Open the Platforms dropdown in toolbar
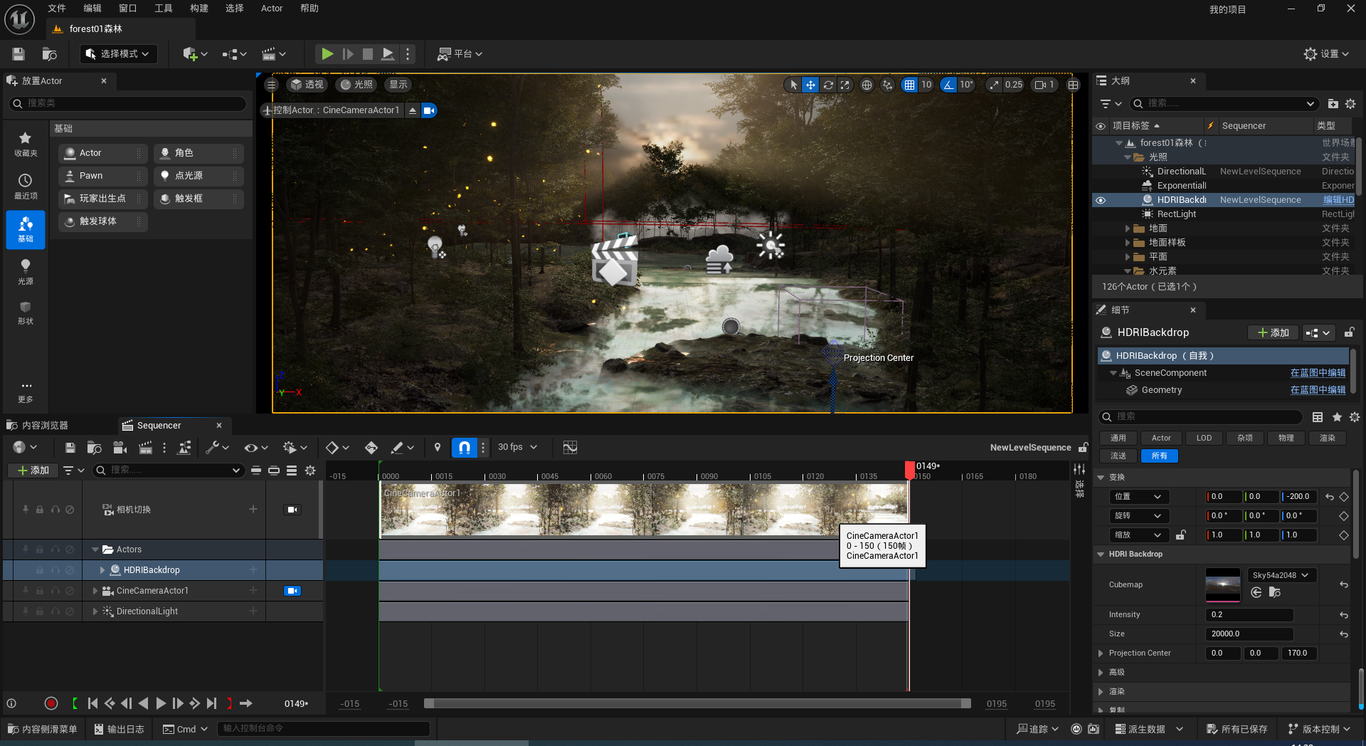The width and height of the screenshot is (1366, 746). [460, 54]
